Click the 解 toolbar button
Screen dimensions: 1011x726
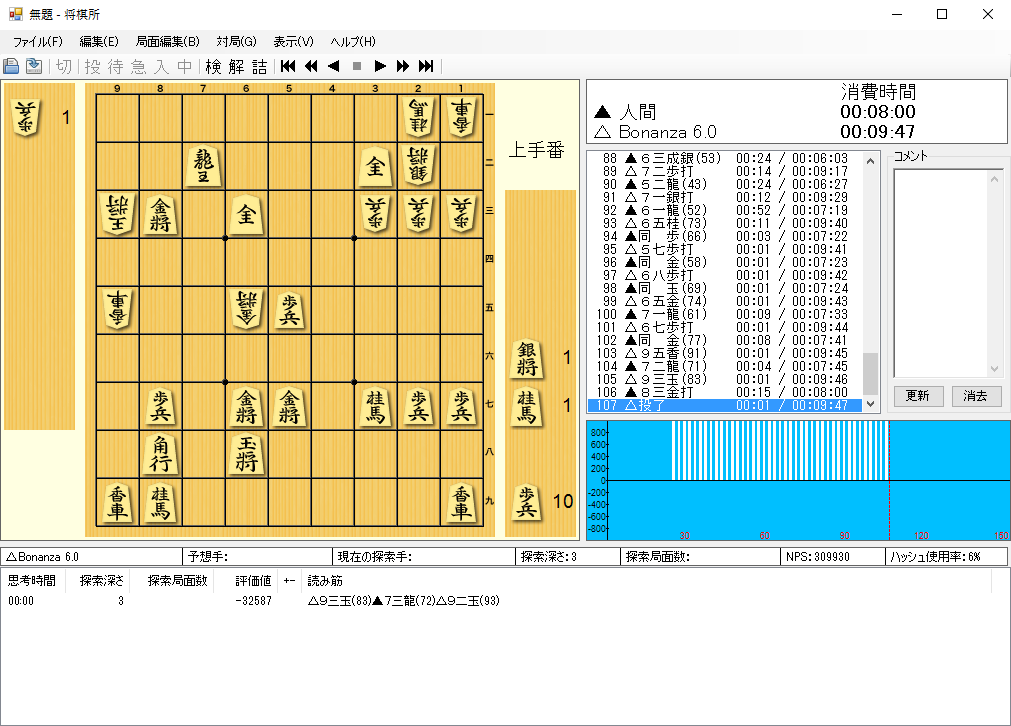click(237, 66)
